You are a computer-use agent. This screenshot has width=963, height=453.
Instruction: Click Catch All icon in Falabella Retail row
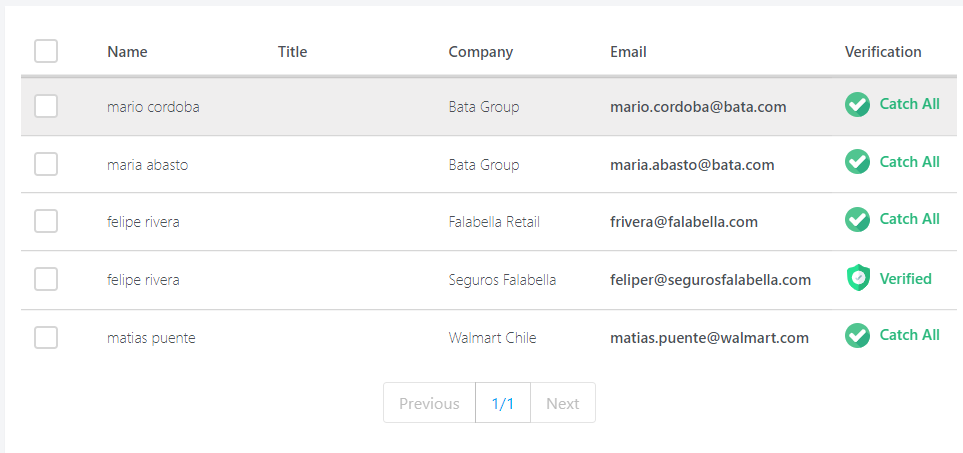tap(857, 219)
